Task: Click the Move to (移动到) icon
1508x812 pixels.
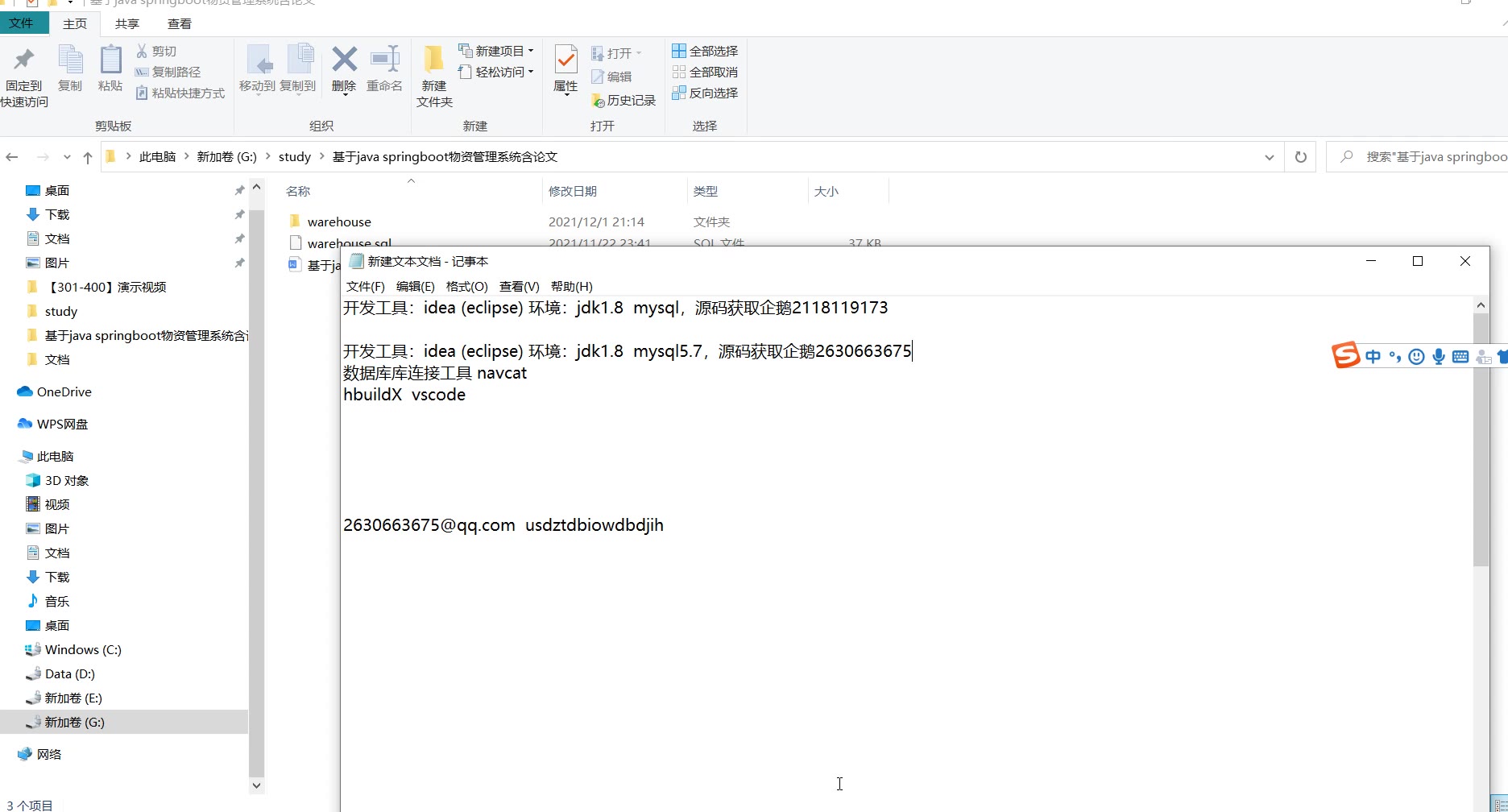Action: coord(258,60)
